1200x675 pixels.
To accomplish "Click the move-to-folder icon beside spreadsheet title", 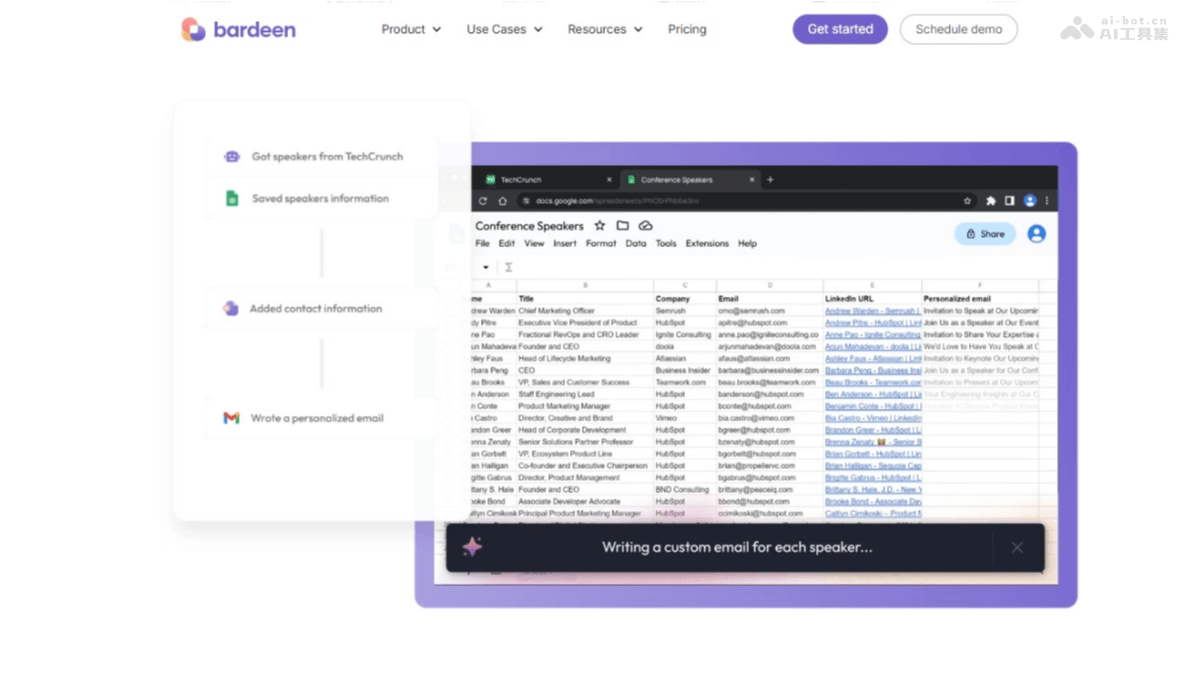I will 623,226.
